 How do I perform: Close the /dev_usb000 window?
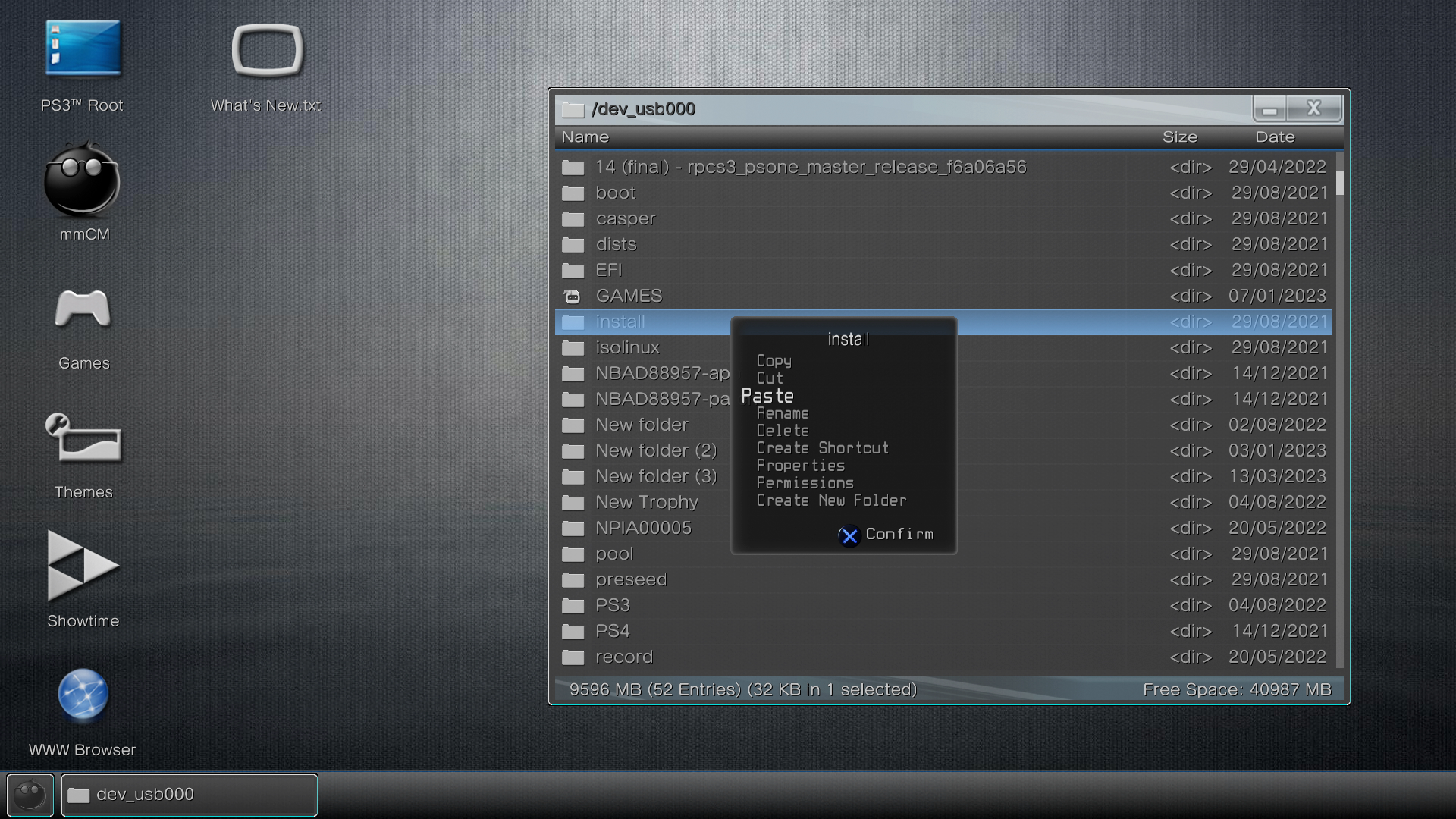[x=1314, y=108]
